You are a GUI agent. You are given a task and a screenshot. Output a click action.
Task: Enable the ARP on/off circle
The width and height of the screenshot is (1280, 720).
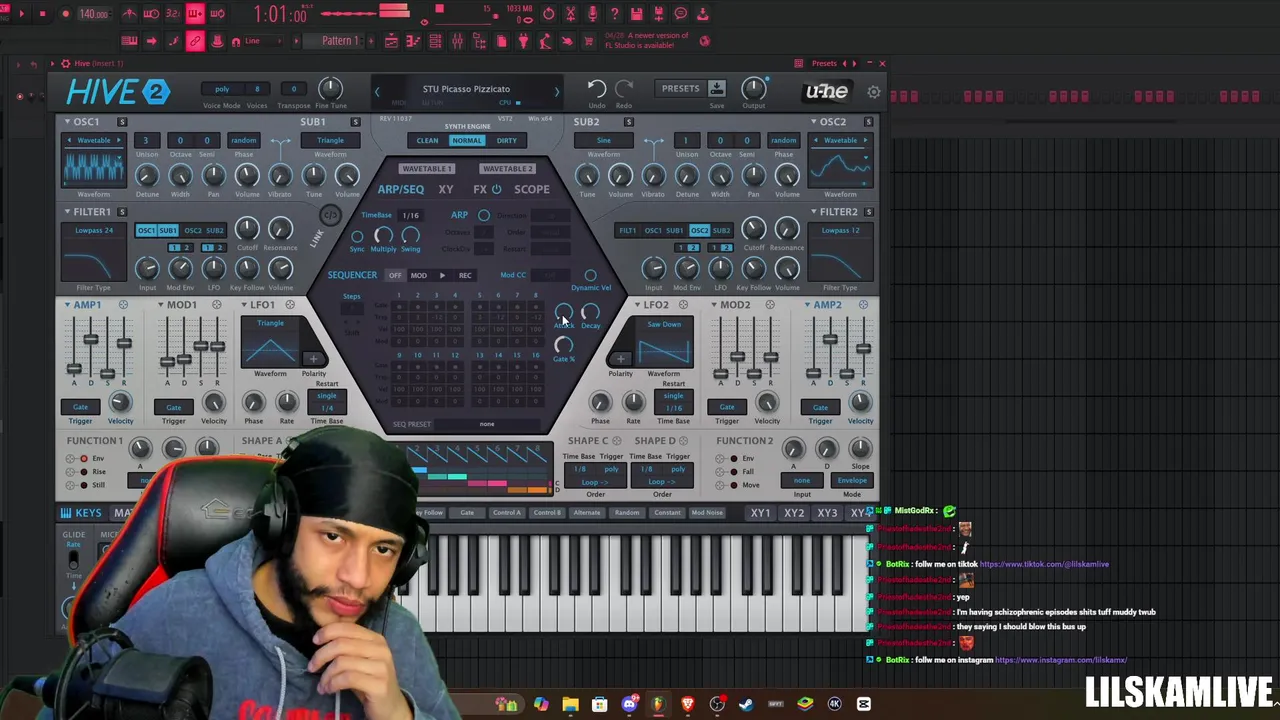484,215
